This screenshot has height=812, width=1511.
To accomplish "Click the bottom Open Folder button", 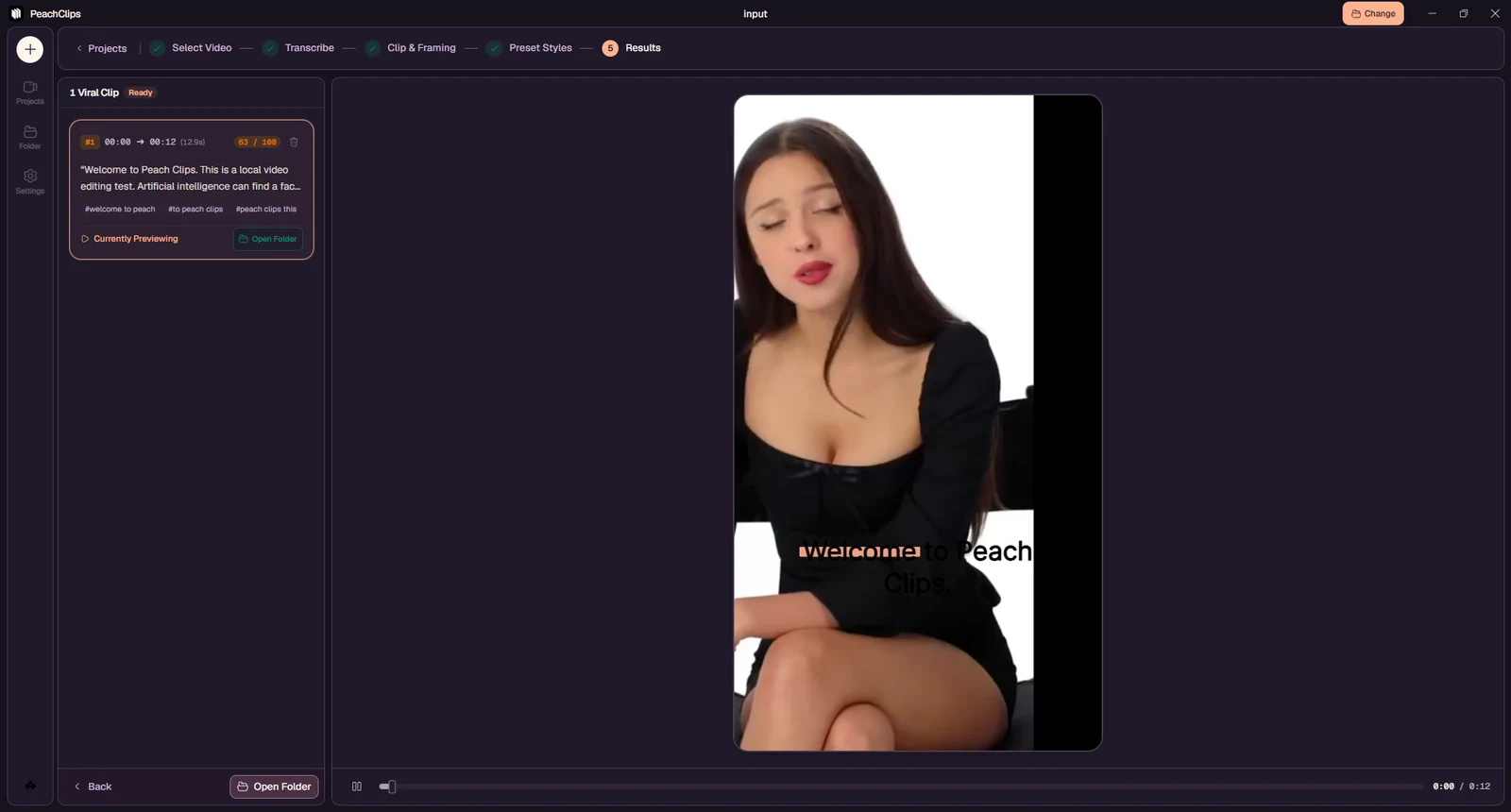I will (x=274, y=787).
